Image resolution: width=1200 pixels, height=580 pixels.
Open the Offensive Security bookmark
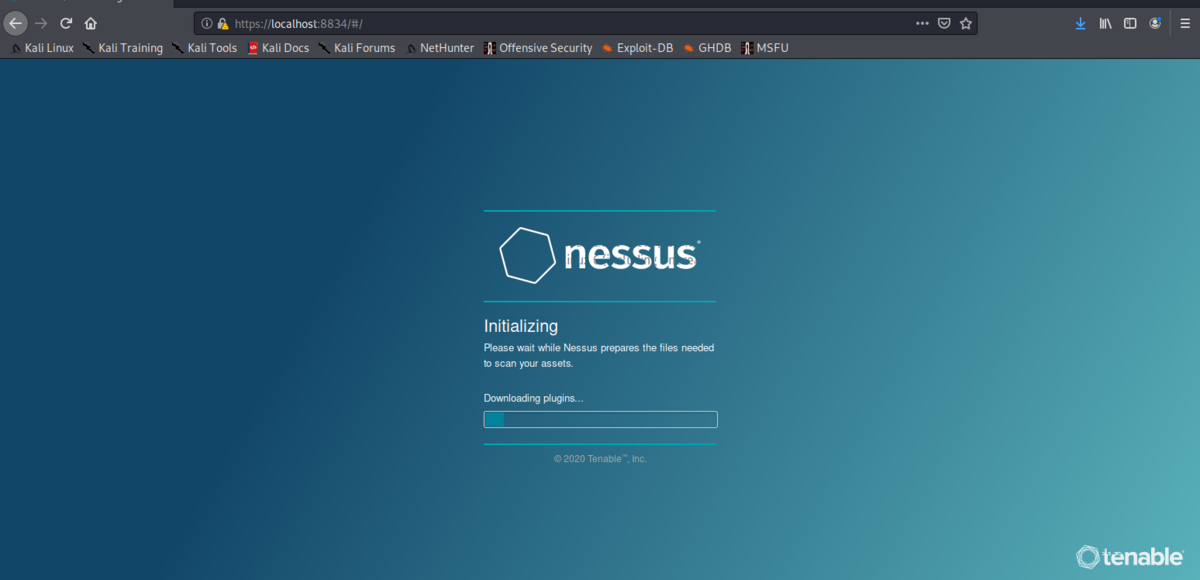click(x=538, y=48)
